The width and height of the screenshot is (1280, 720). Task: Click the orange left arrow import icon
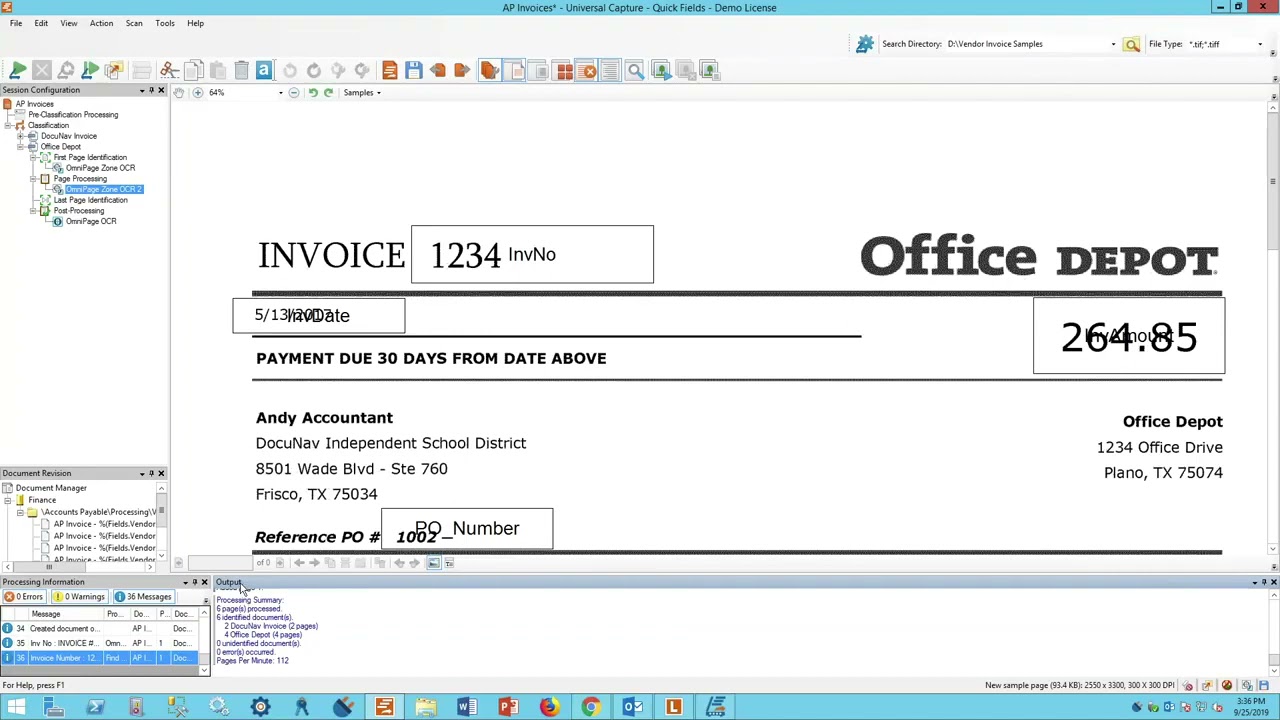tap(437, 70)
